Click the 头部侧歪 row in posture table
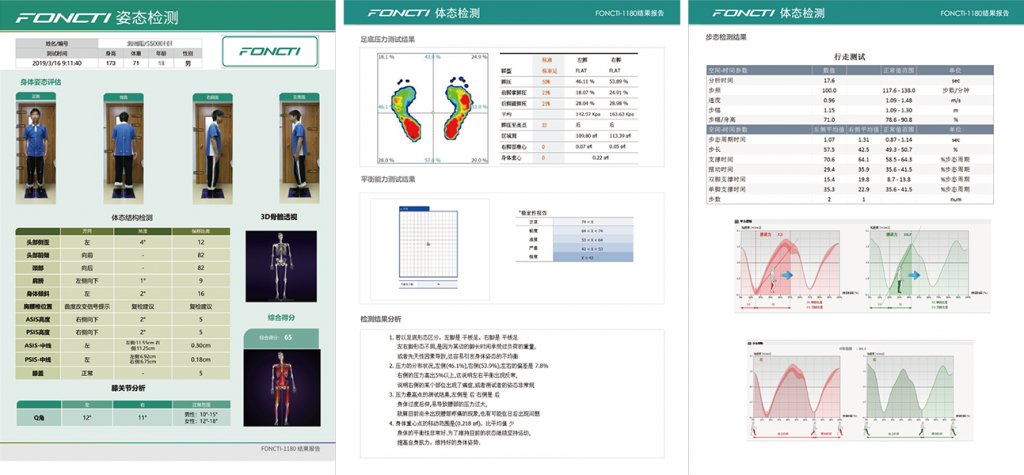This screenshot has height=475, width=1024. point(120,242)
